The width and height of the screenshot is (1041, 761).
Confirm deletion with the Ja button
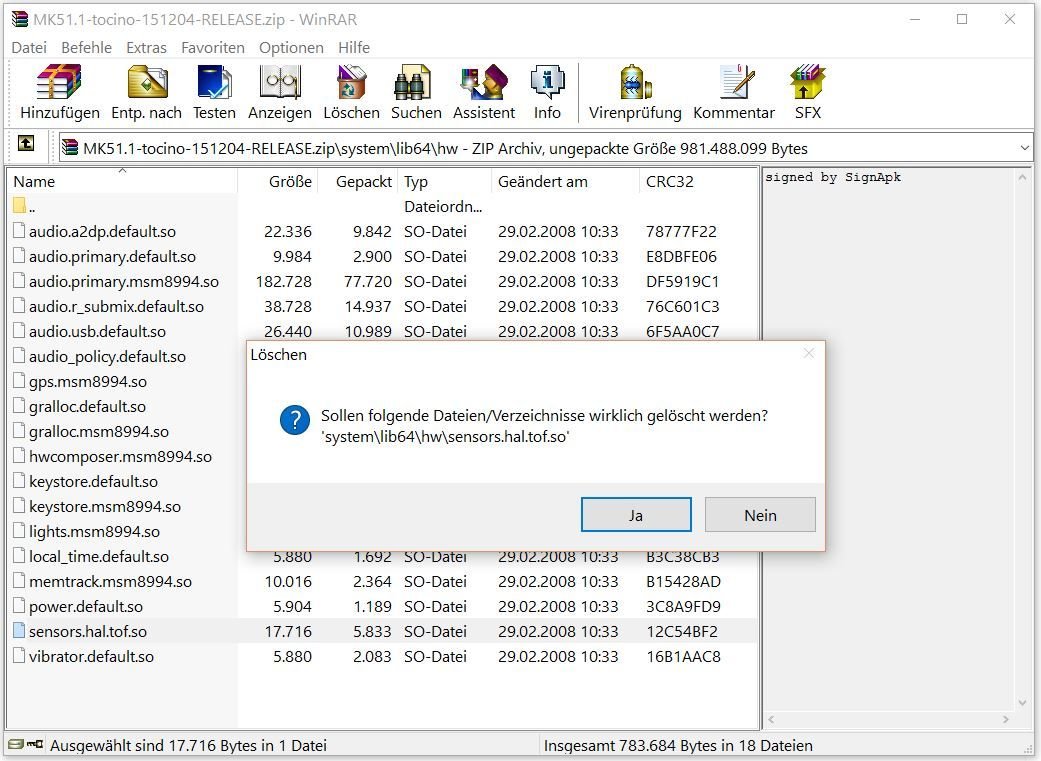point(636,515)
